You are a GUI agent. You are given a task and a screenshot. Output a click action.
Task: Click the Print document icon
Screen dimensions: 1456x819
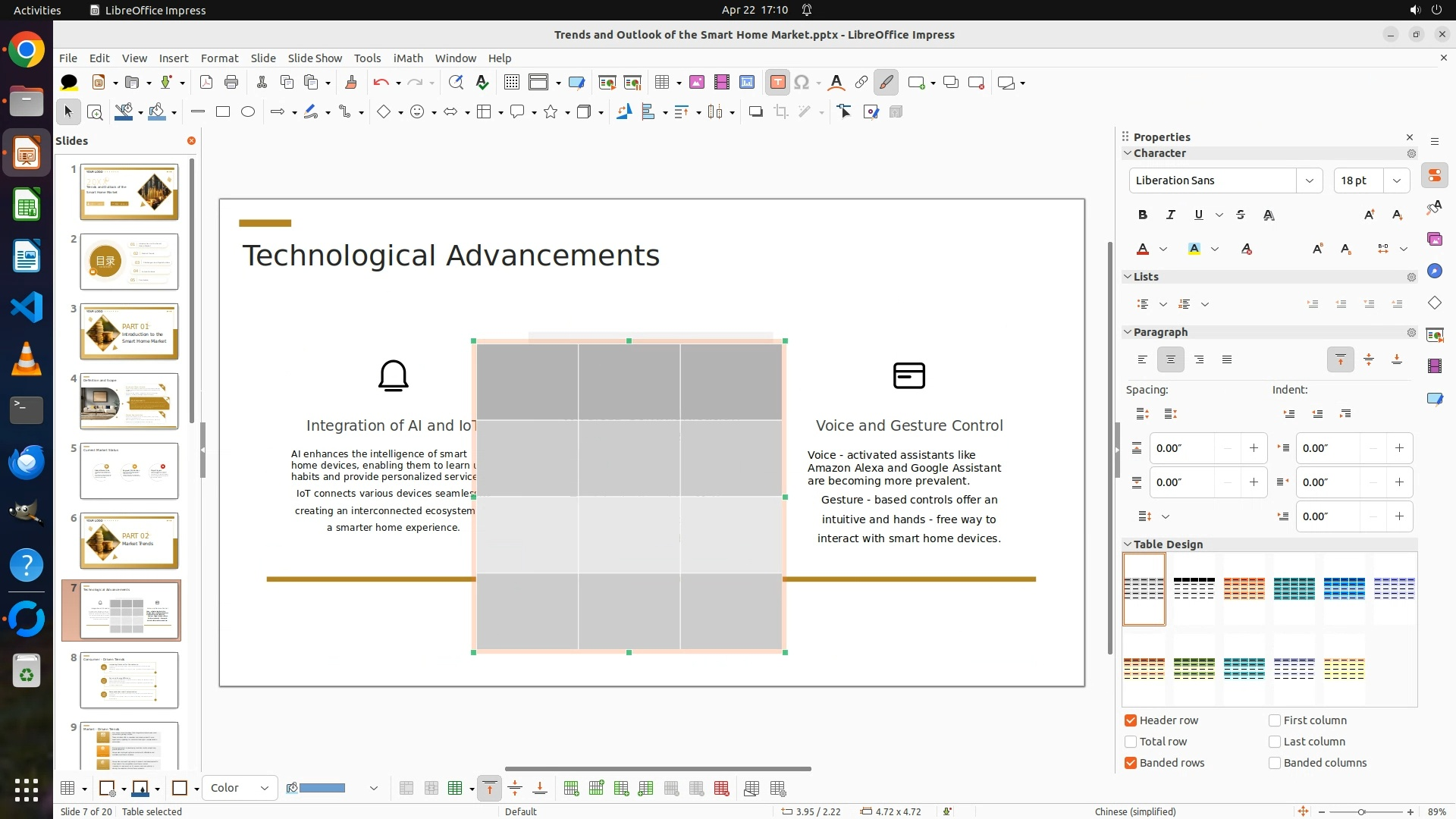pos(231,83)
